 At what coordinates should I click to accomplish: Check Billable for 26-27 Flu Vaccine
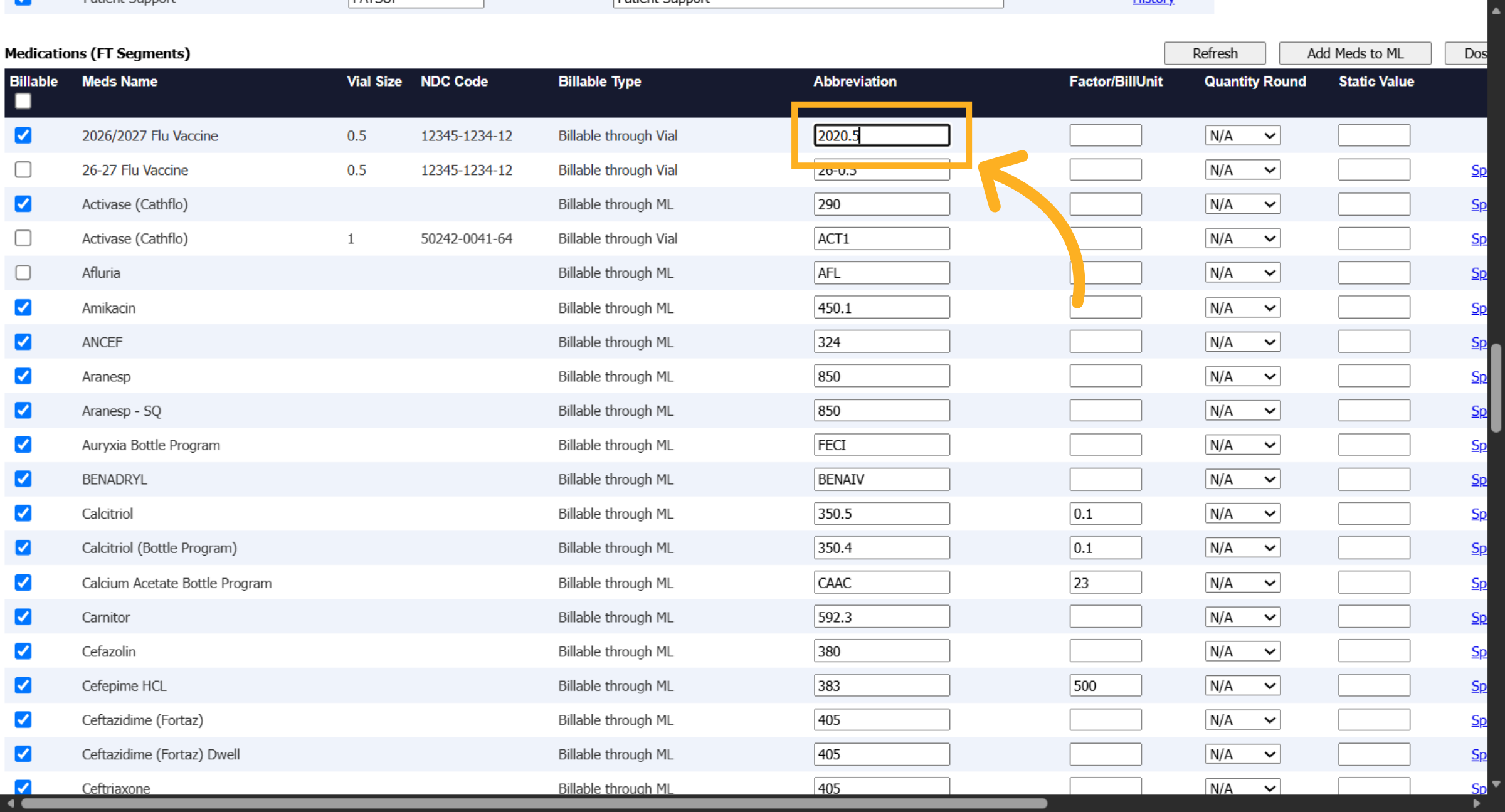click(23, 169)
